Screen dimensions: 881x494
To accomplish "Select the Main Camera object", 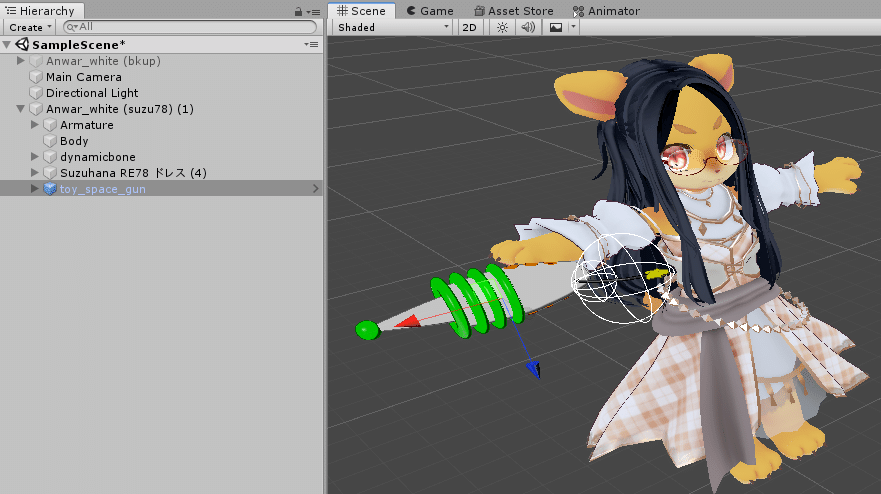I will [x=84, y=77].
